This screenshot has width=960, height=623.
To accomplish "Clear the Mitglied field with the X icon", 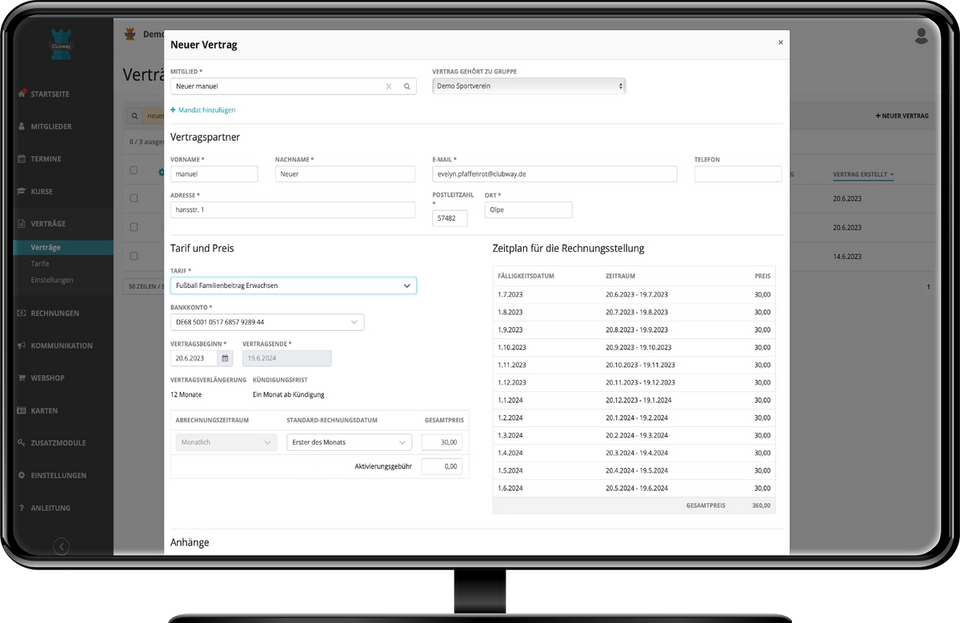I will click(388, 86).
